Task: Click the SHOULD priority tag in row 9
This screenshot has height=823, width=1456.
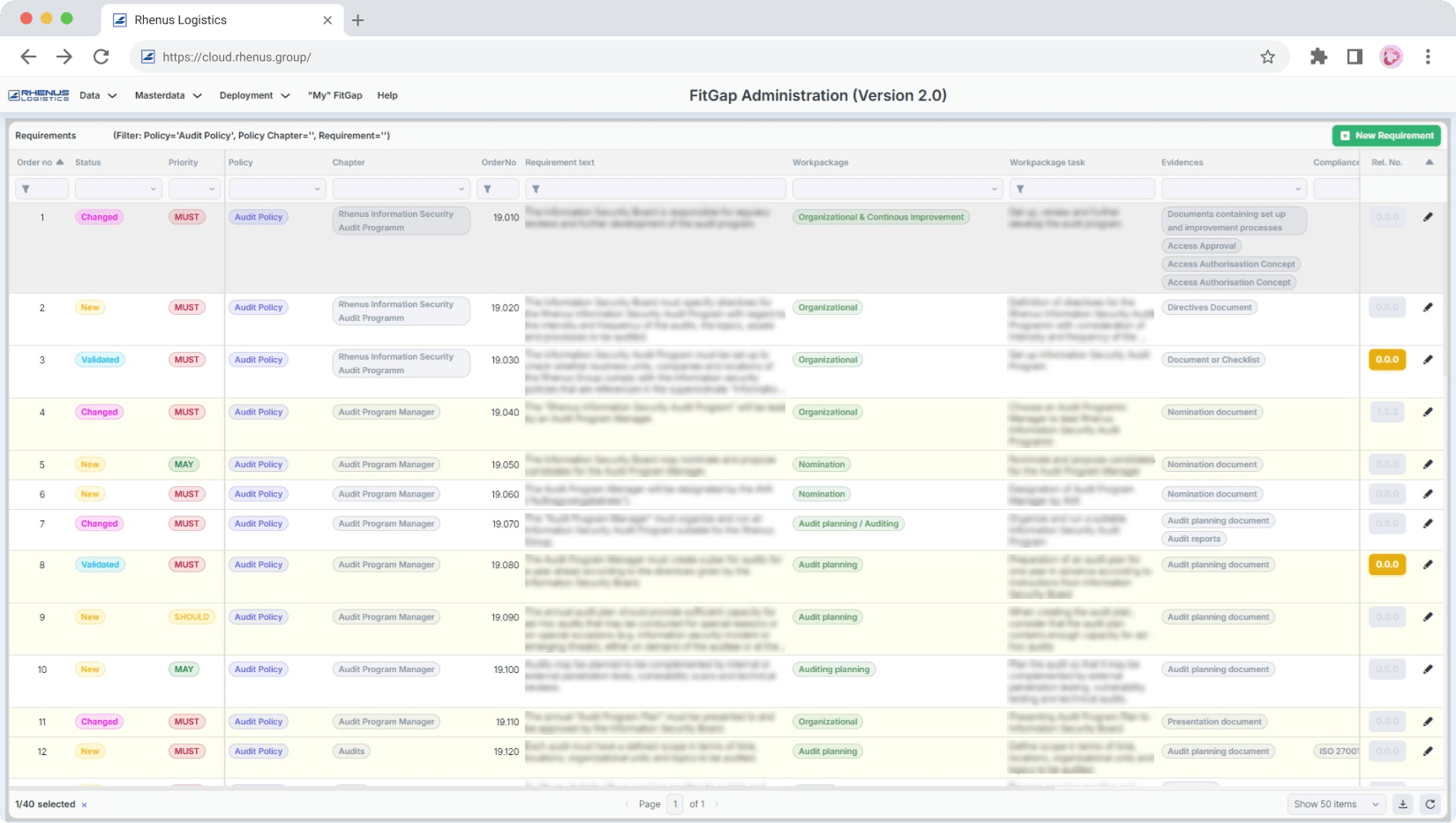Action: click(191, 617)
